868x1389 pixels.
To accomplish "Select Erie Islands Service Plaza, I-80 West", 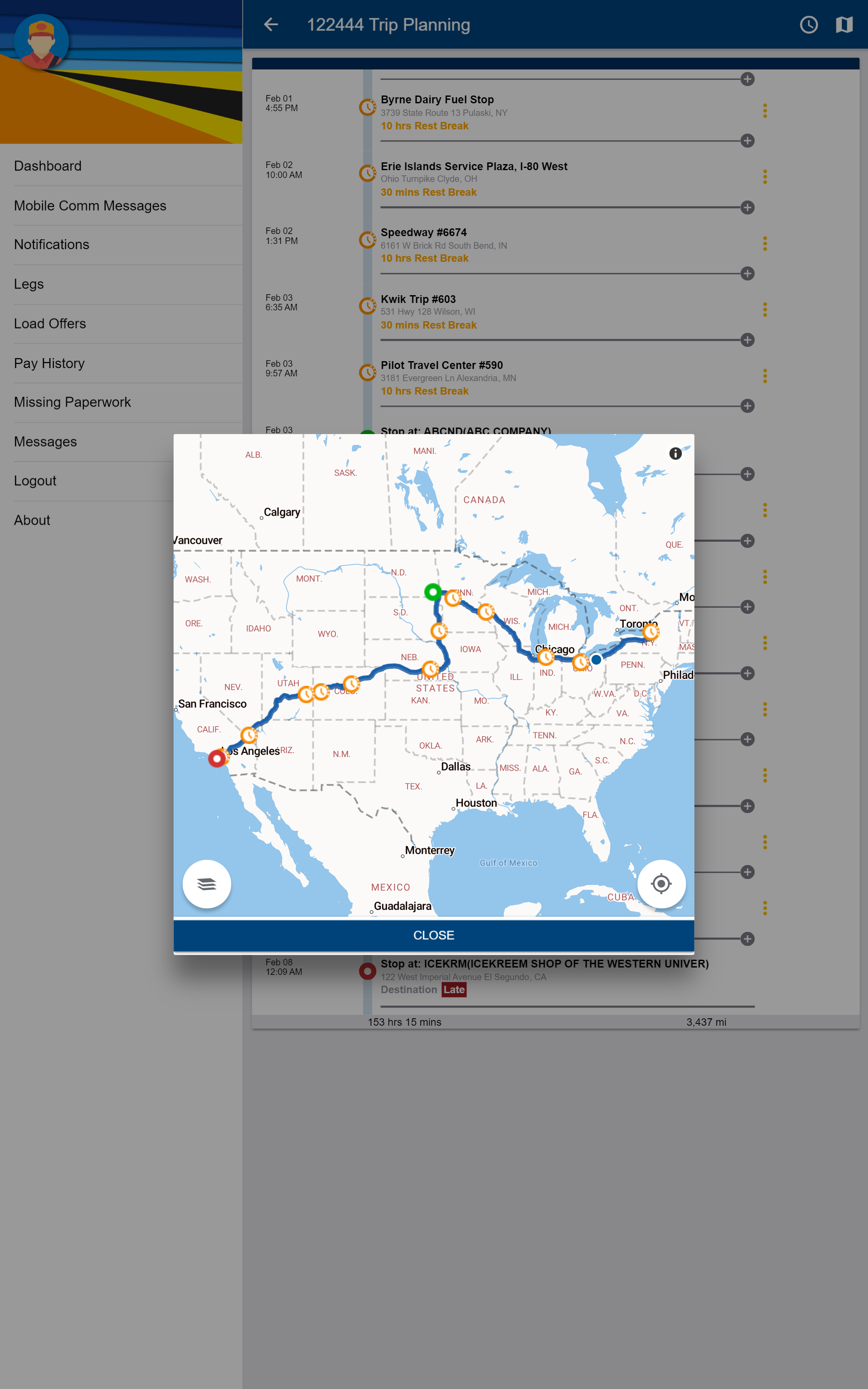I will coord(473,166).
